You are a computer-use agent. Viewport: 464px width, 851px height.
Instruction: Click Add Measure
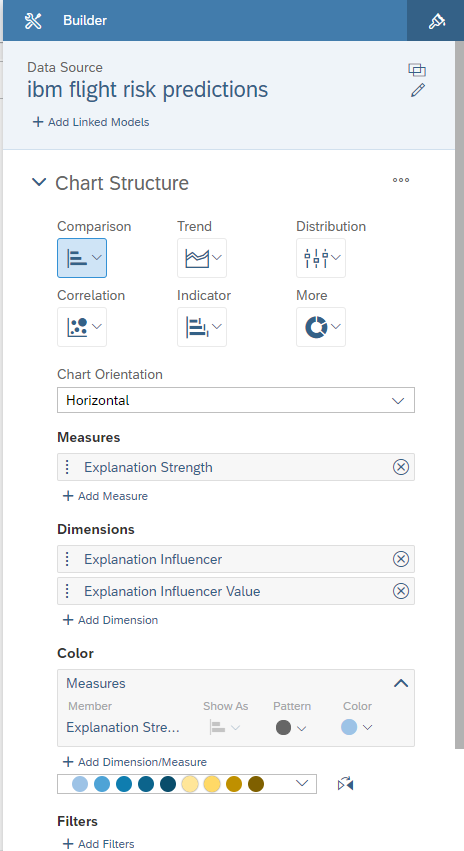point(106,496)
